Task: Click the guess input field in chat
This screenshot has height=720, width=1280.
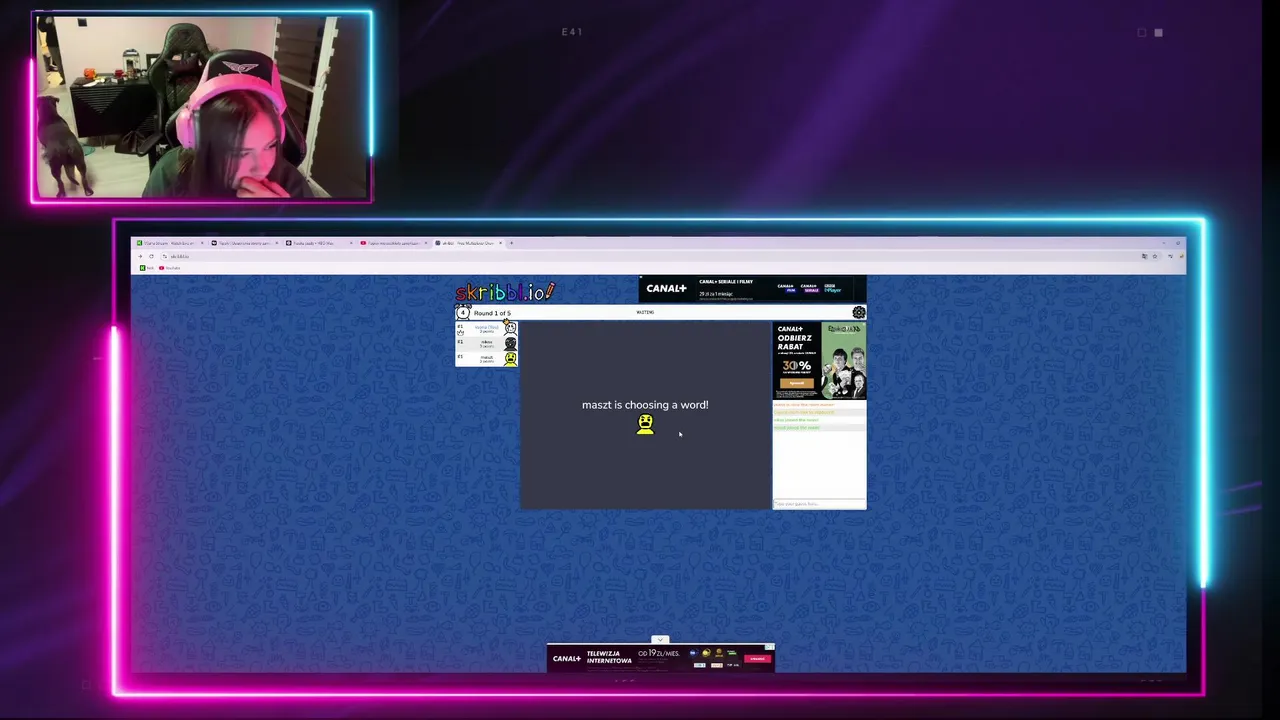Action: [819, 504]
